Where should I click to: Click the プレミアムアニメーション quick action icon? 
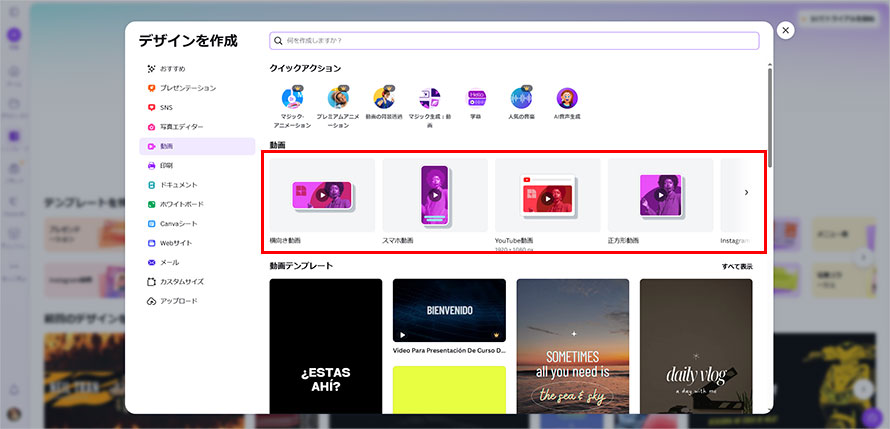point(338,98)
